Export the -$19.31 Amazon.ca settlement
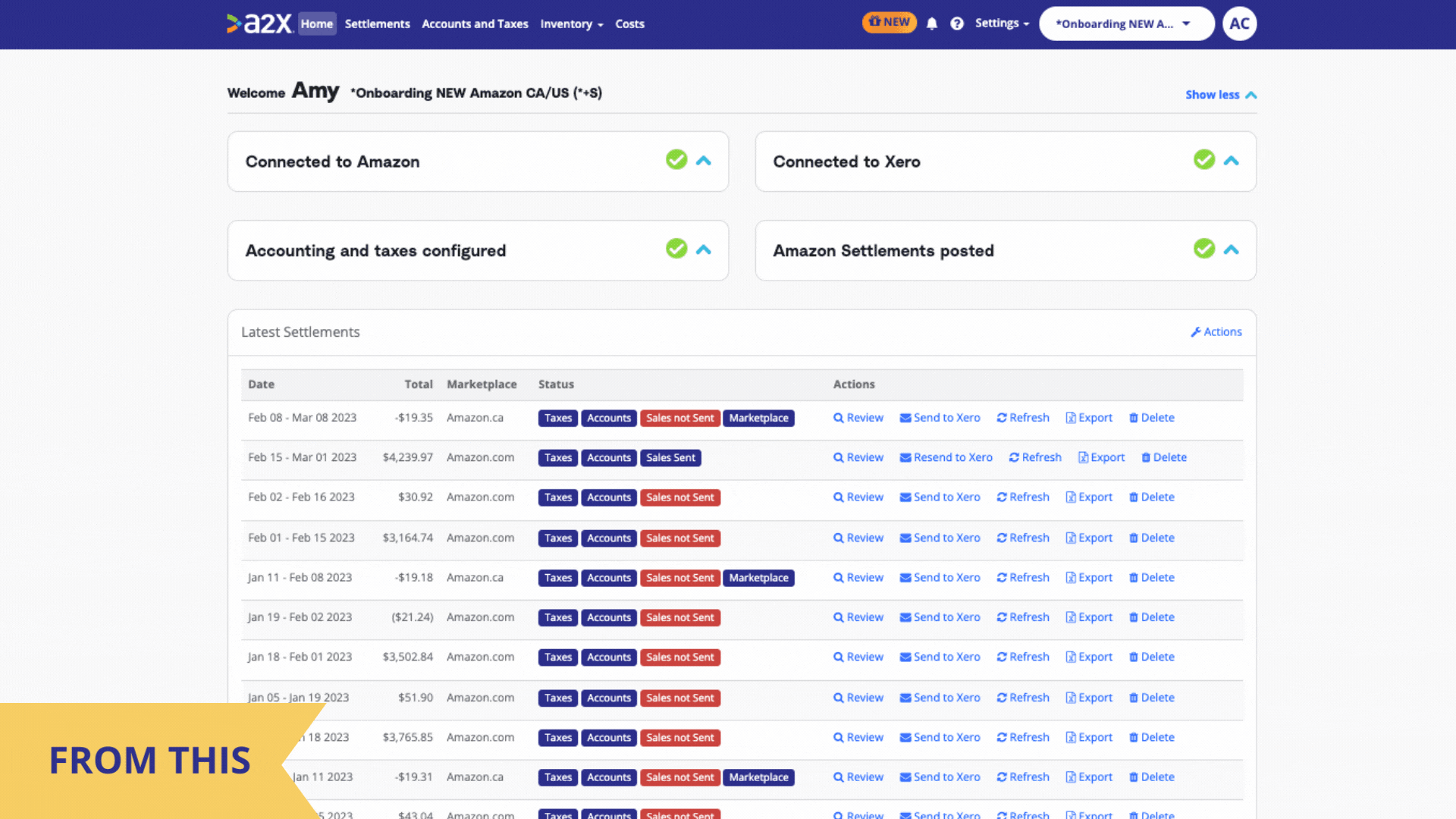 point(1089,777)
